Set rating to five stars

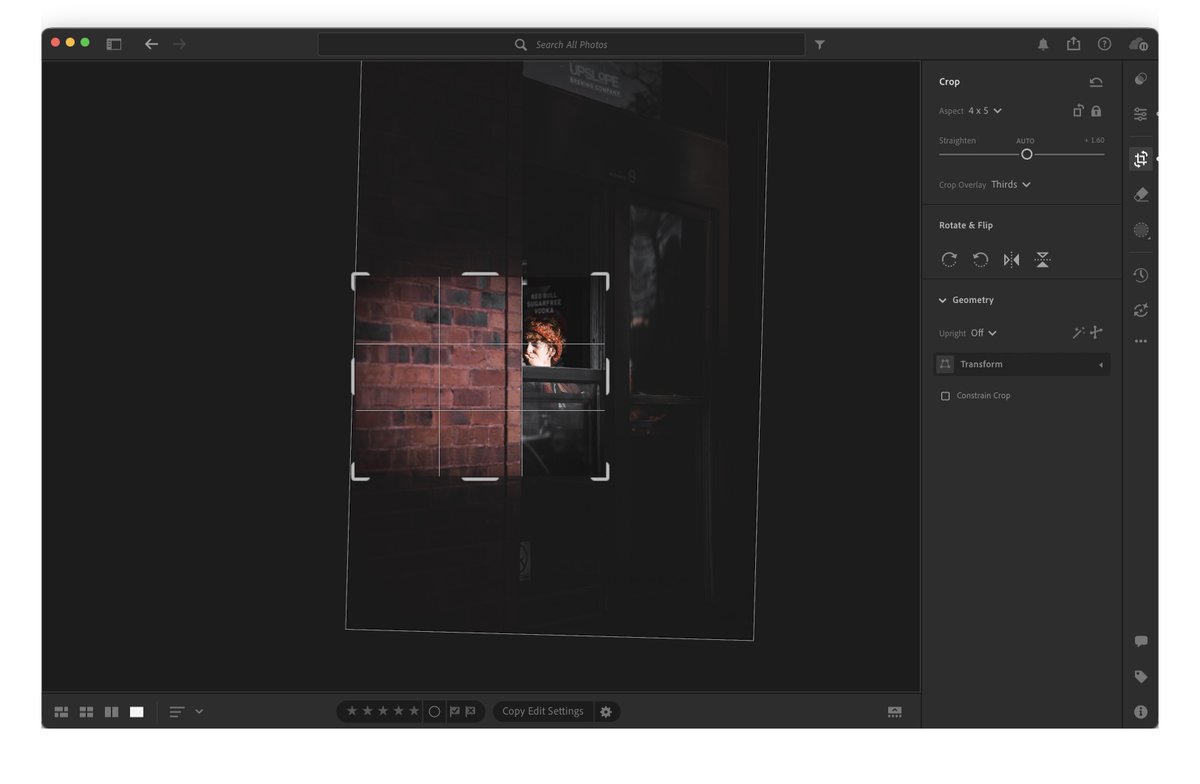[x=414, y=711]
